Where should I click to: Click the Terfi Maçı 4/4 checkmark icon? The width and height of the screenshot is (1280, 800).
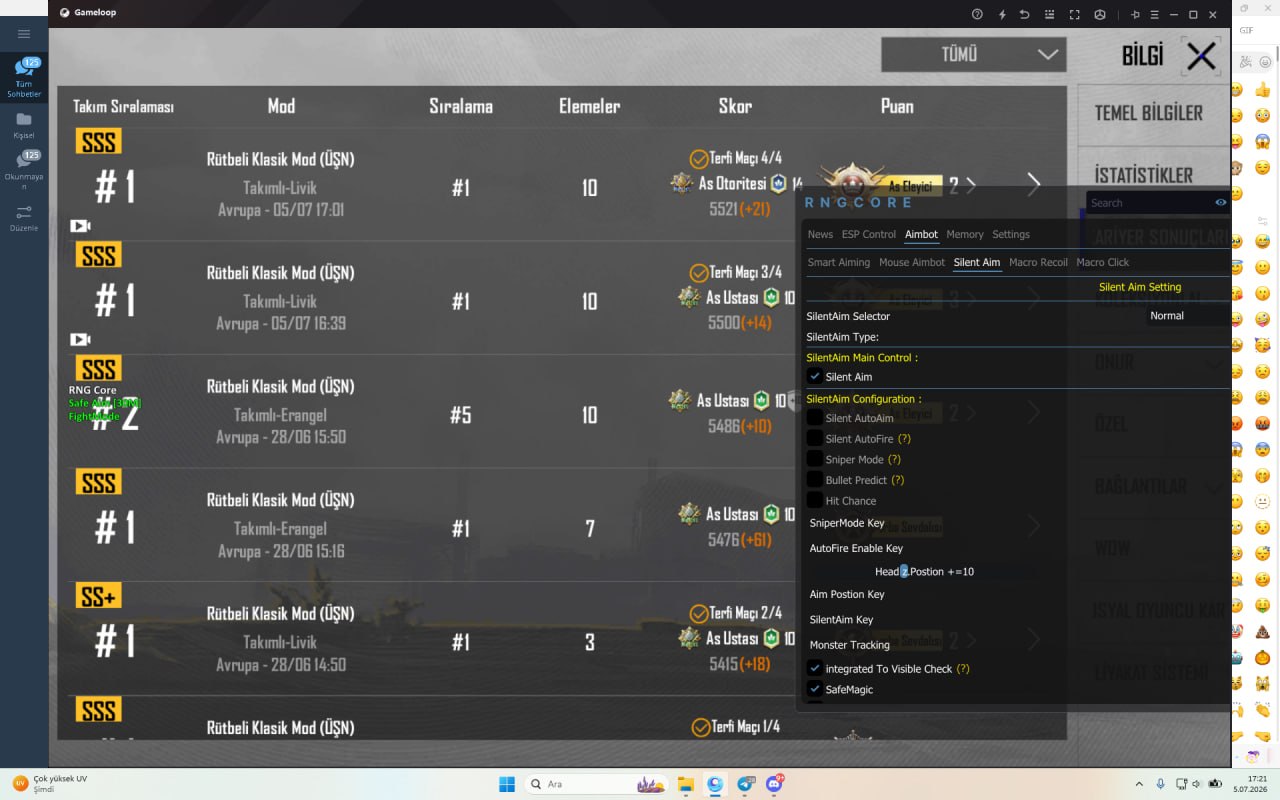[699, 159]
